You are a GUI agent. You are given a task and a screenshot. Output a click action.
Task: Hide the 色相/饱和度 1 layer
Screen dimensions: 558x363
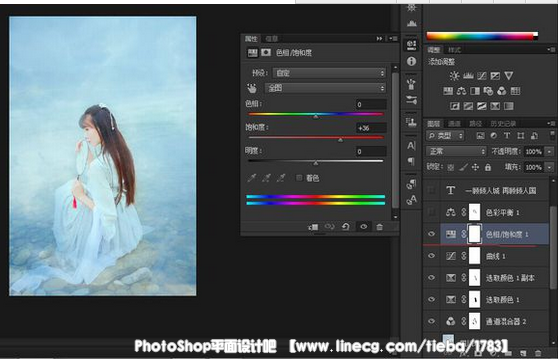[x=431, y=234]
